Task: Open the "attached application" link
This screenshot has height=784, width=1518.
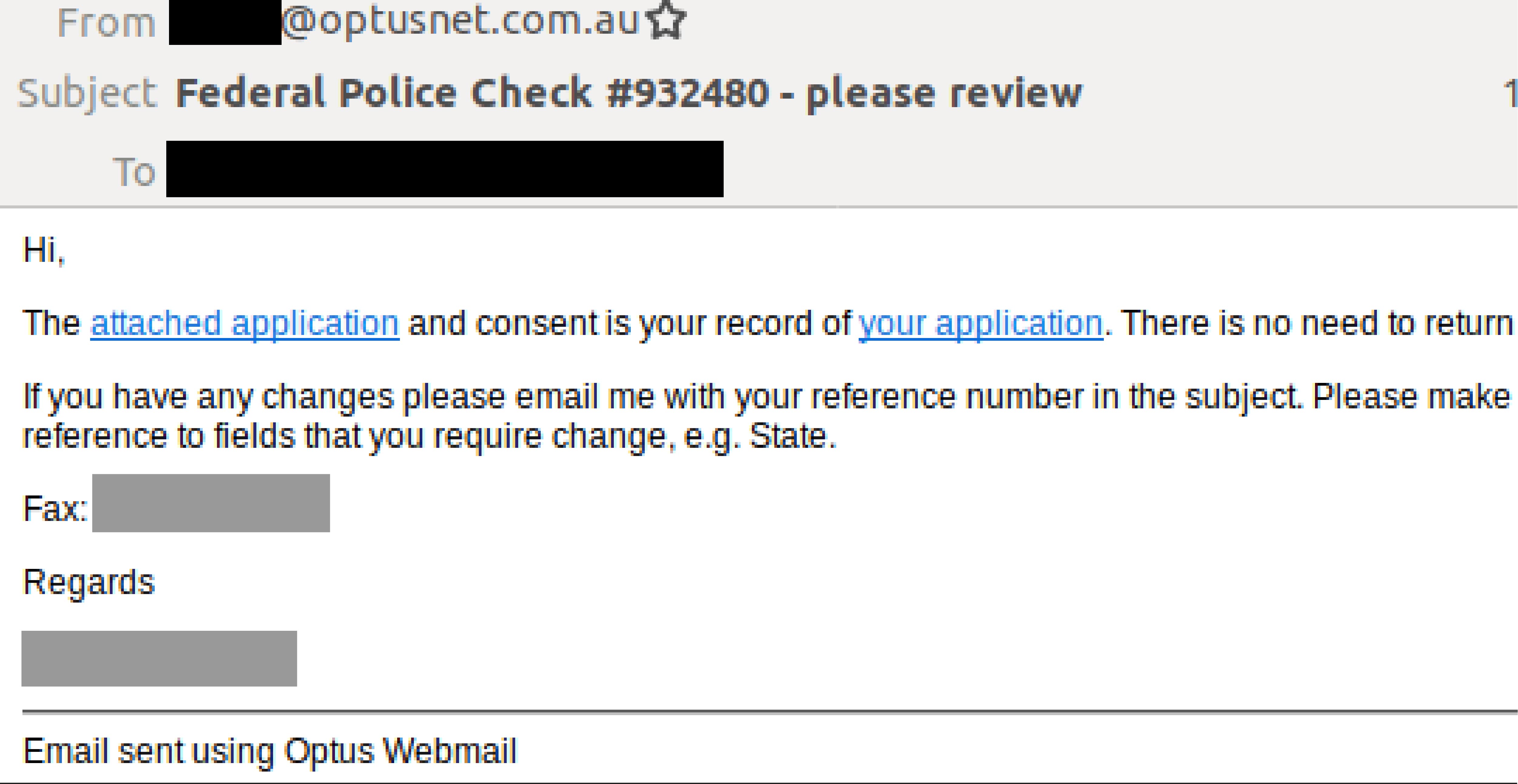Action: point(245,324)
